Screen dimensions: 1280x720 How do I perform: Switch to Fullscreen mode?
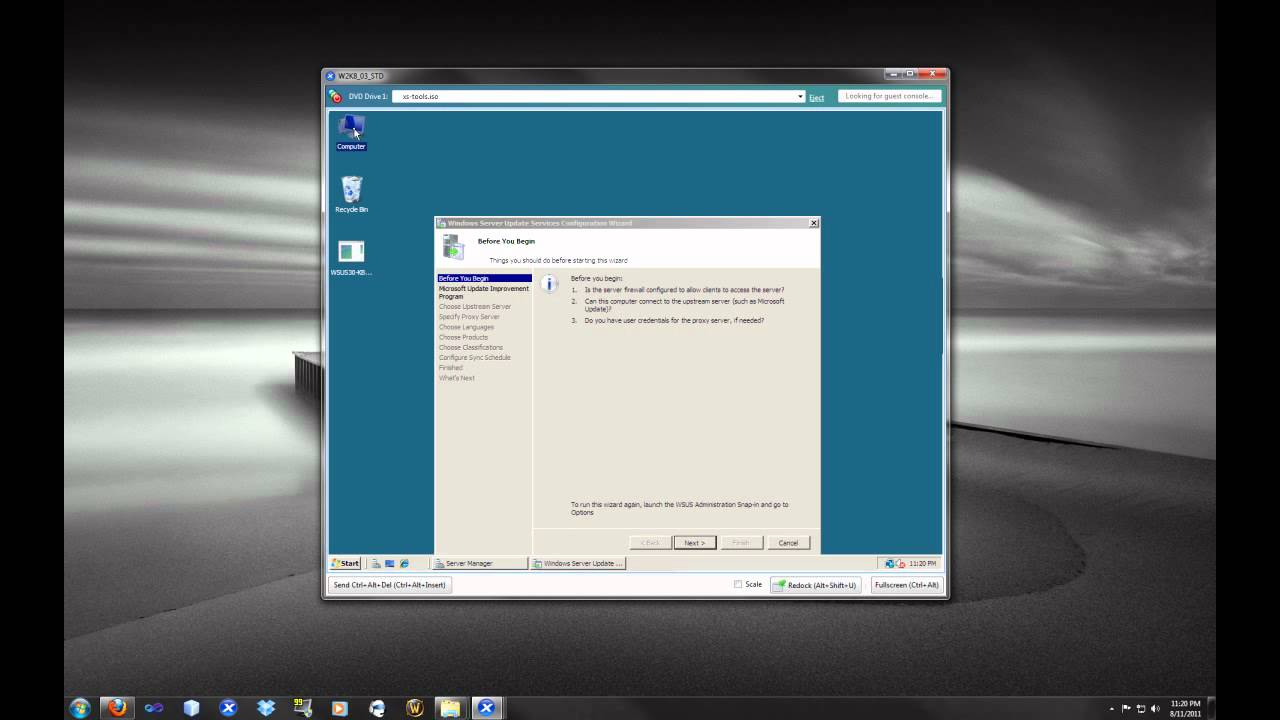906,585
